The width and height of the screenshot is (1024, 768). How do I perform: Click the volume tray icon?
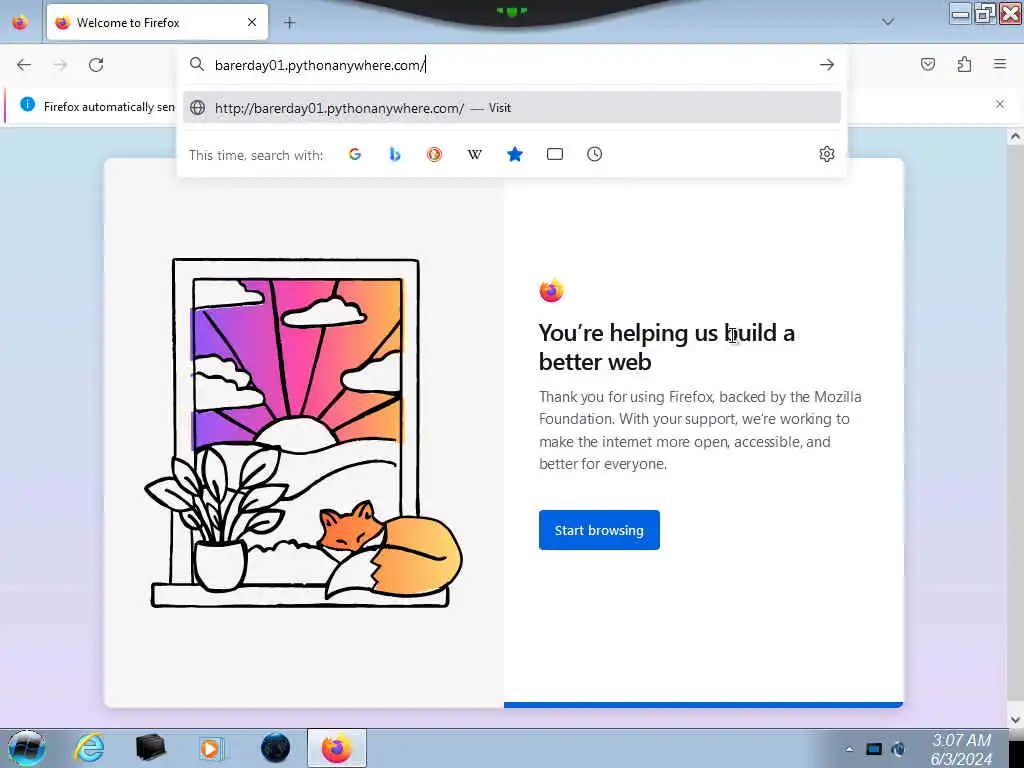click(x=899, y=749)
